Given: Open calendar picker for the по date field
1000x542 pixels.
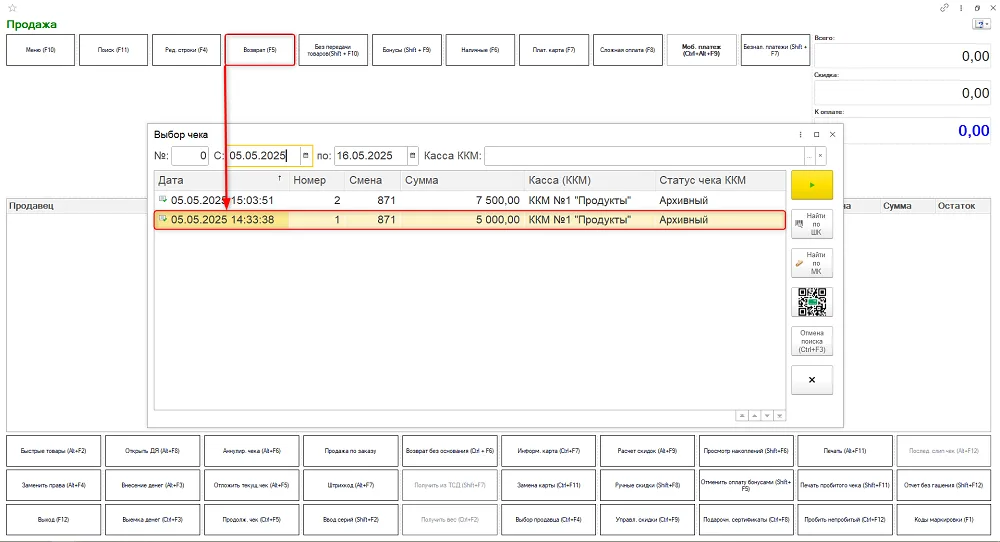Looking at the screenshot, I should (413, 156).
